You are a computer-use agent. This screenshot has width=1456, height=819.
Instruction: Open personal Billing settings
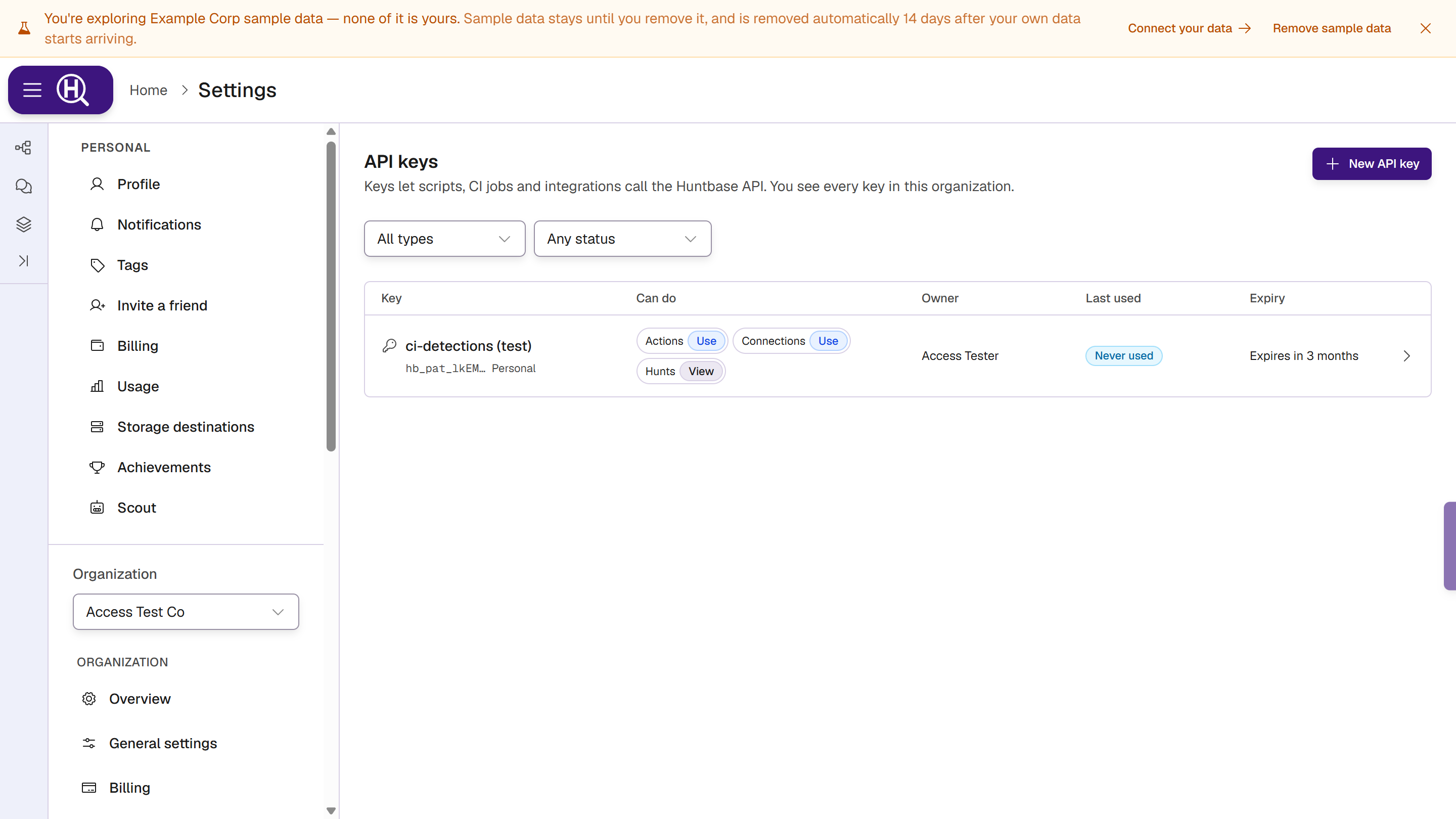tap(138, 346)
